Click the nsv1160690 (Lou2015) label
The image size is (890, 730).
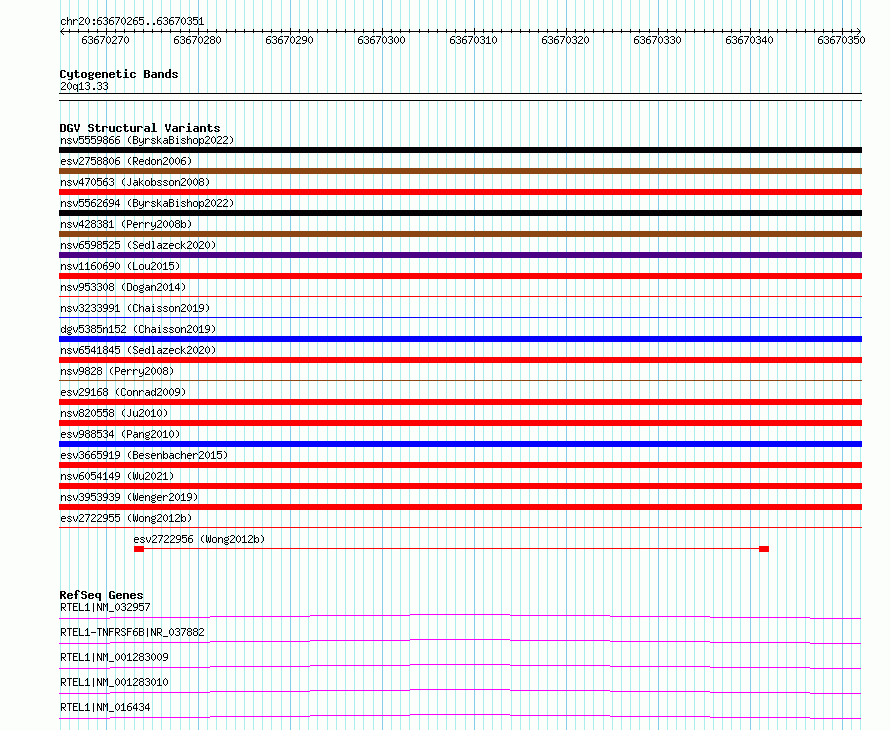point(120,266)
